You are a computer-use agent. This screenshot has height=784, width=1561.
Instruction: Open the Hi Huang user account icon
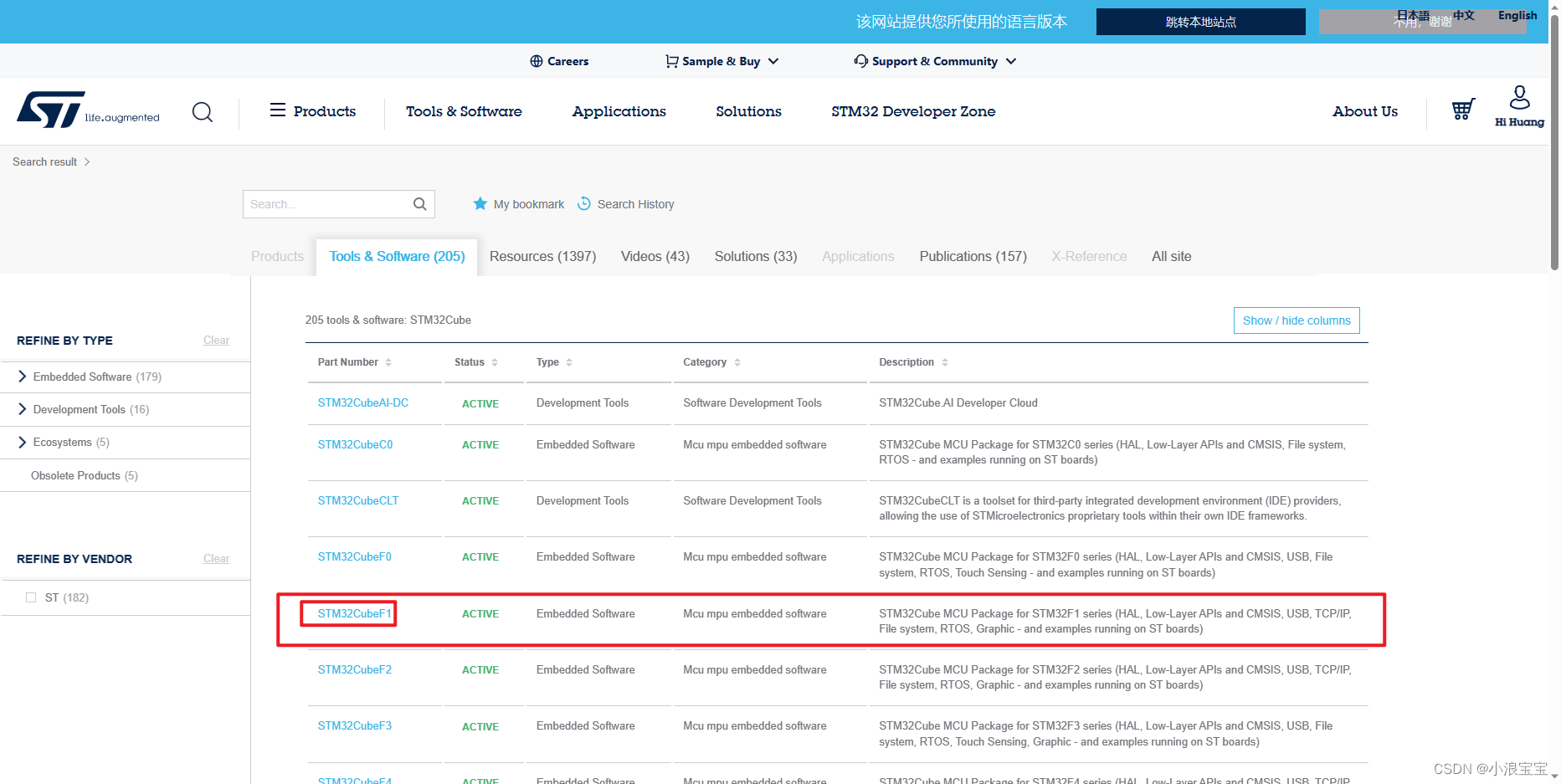(1519, 97)
